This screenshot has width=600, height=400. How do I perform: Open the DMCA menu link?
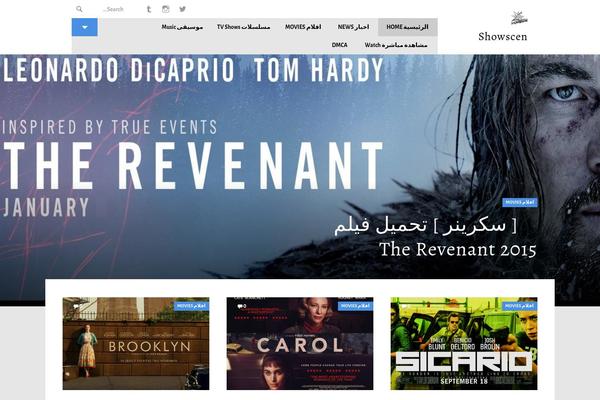click(x=339, y=45)
